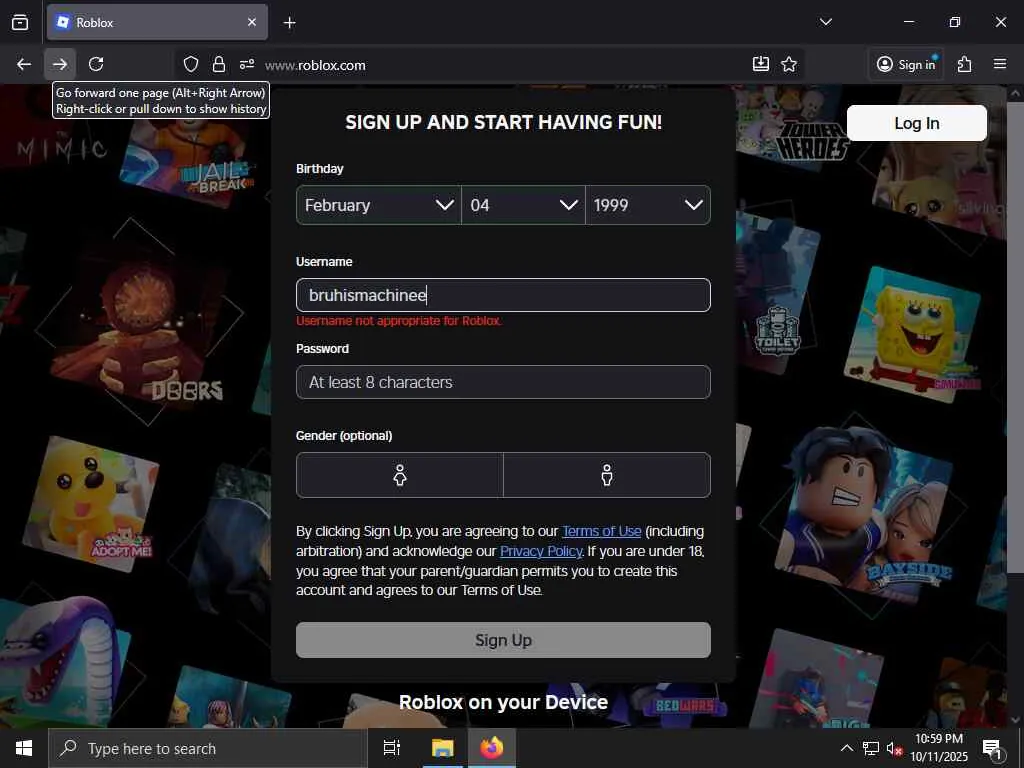Image resolution: width=1024 pixels, height=768 pixels.
Task: Click the taskbar search box
Action: pos(208,748)
